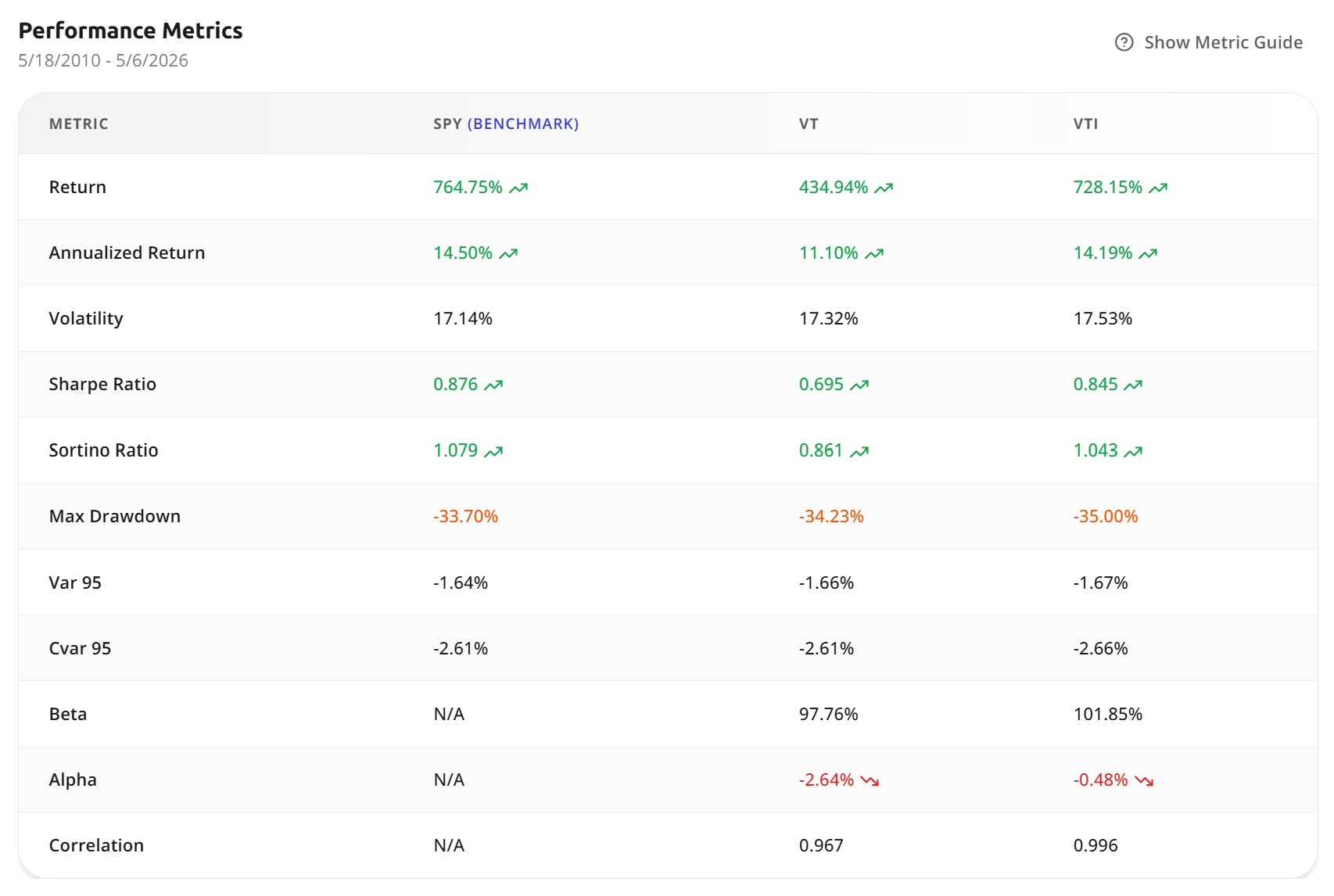Image resolution: width=1334 pixels, height=896 pixels.
Task: Click the VTI volatility value 17.53%
Action: pos(1103,318)
